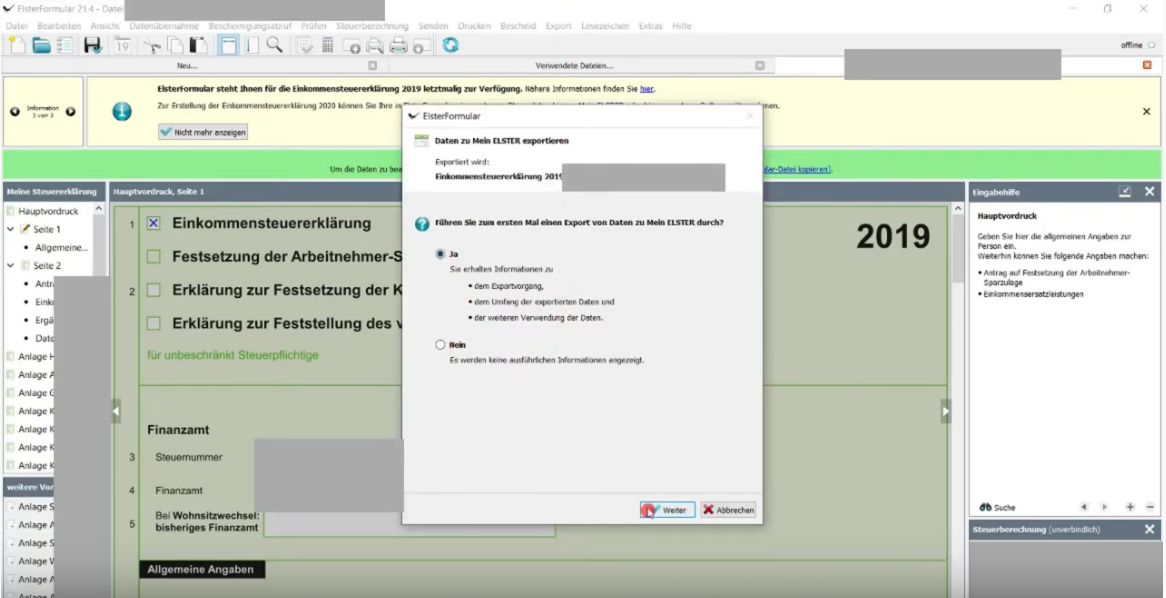Close the Neu... tab

click(373, 65)
